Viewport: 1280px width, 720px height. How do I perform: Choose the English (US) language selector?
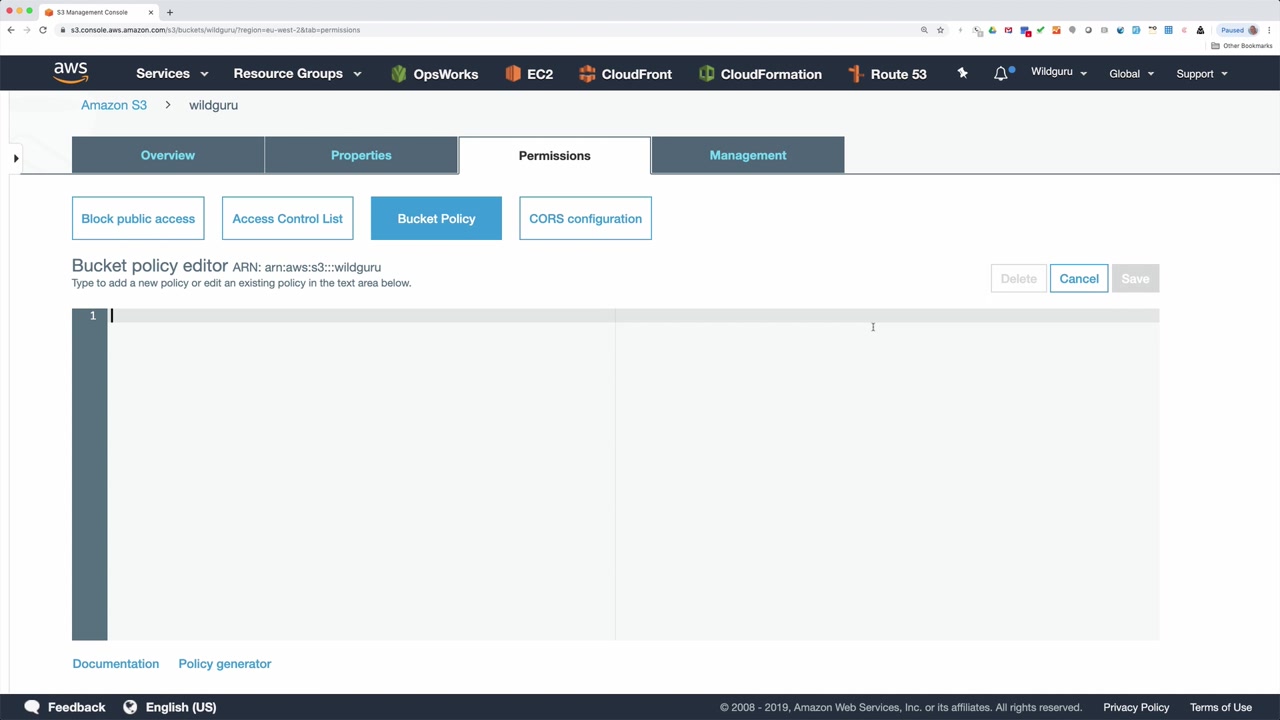click(181, 707)
